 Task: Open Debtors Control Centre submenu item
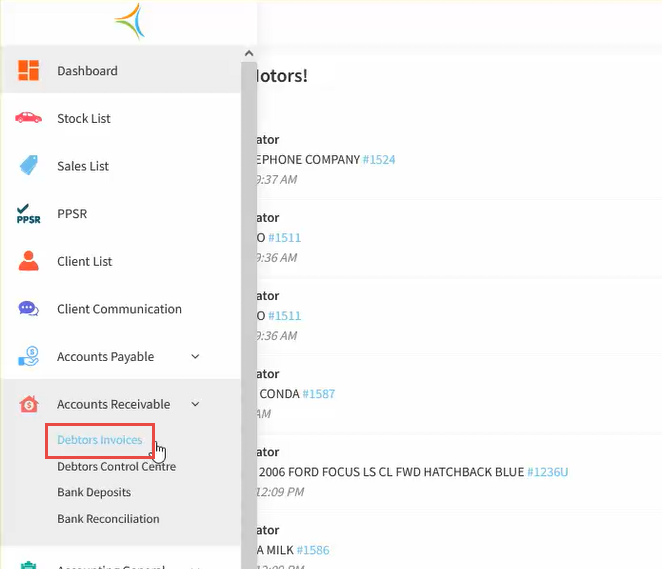116,466
